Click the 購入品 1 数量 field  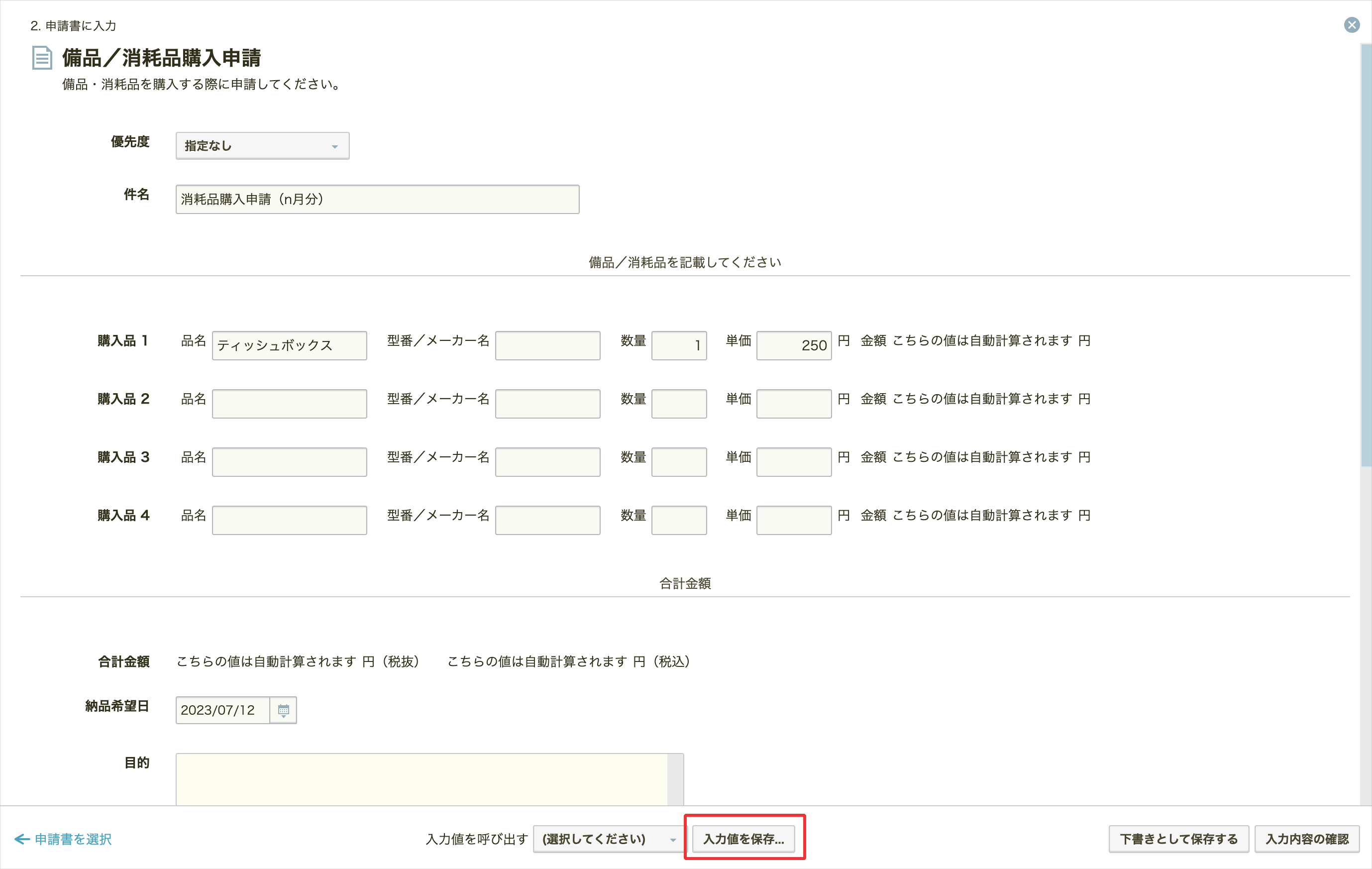679,345
